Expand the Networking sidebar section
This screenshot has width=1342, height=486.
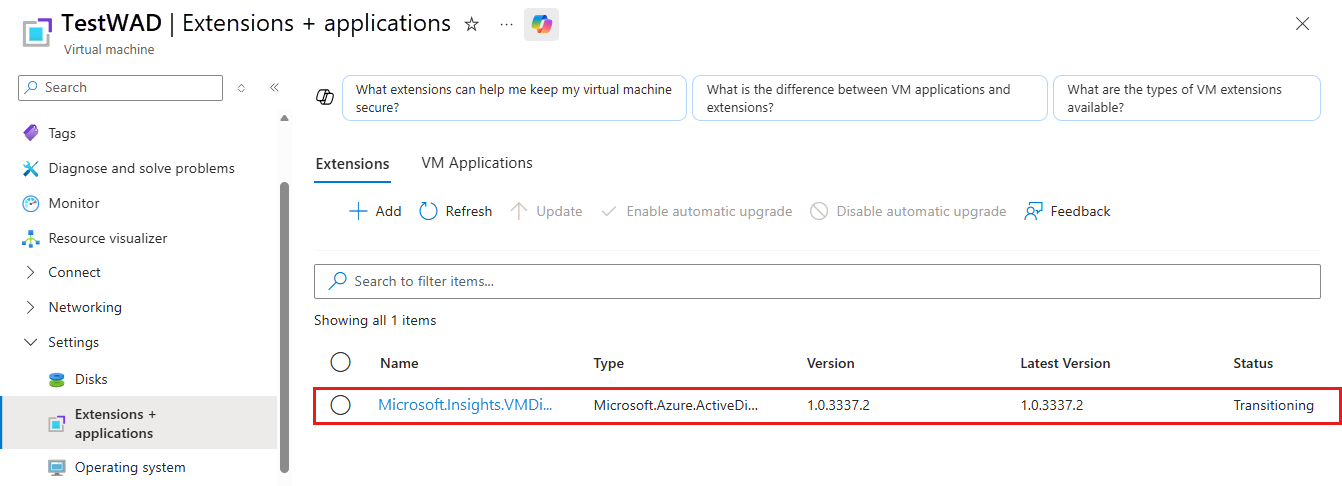tap(30, 307)
